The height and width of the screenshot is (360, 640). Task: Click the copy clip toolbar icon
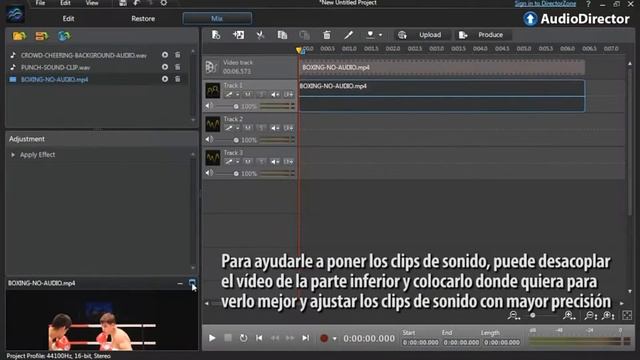click(282, 35)
